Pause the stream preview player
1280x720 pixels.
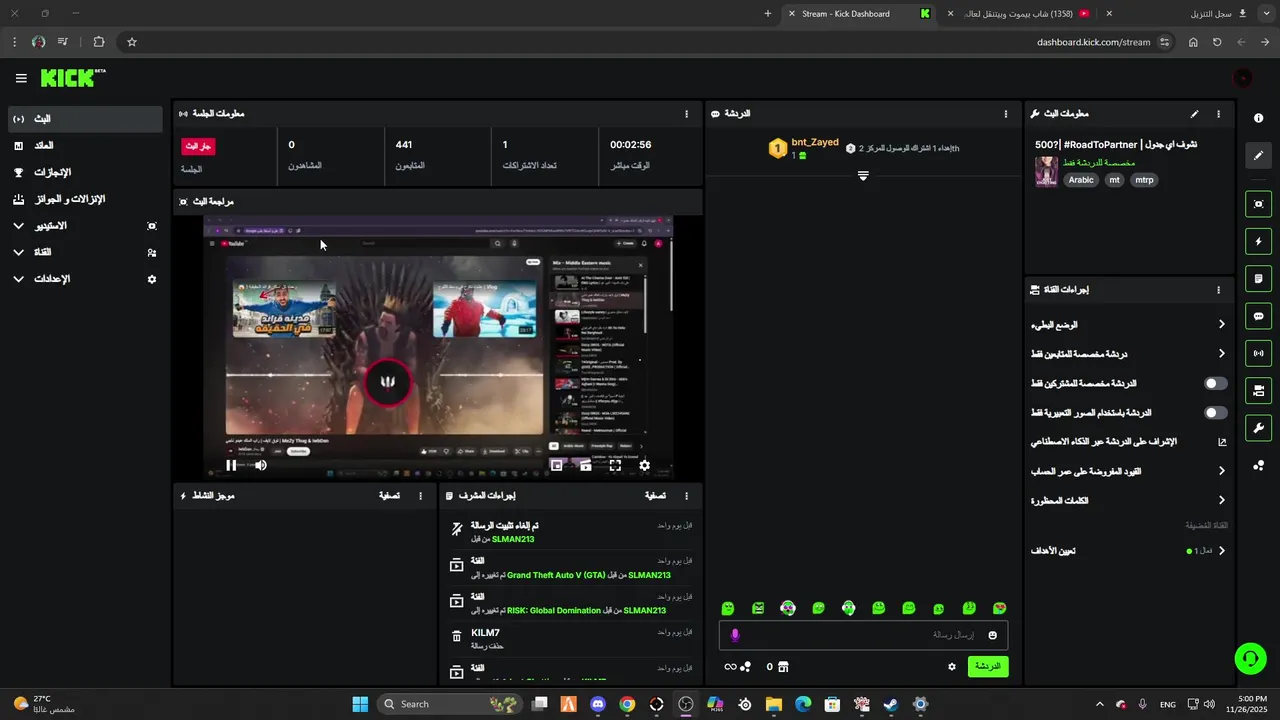[231, 465]
